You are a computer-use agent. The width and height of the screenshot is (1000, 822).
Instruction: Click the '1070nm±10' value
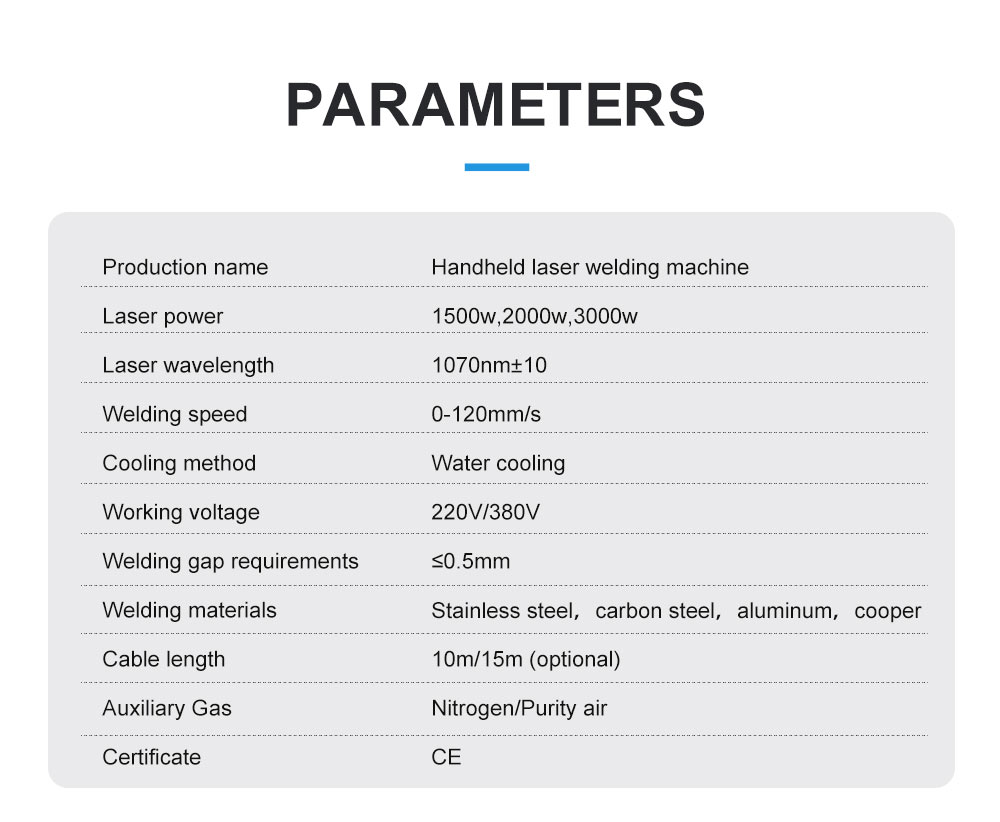[x=489, y=365]
